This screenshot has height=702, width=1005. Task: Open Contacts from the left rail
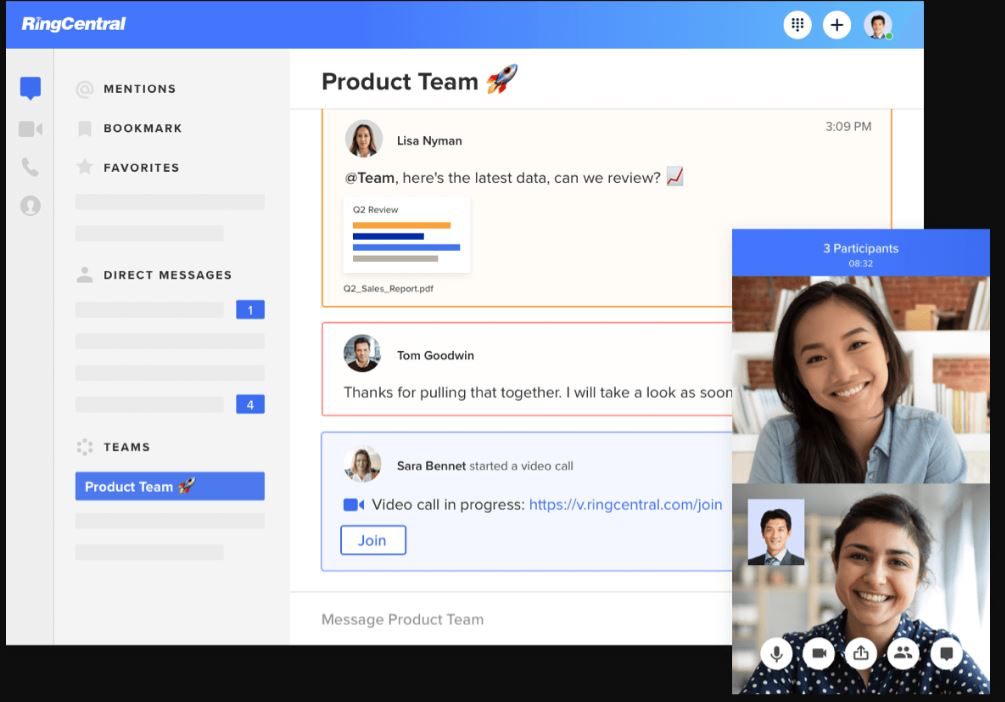[29, 207]
